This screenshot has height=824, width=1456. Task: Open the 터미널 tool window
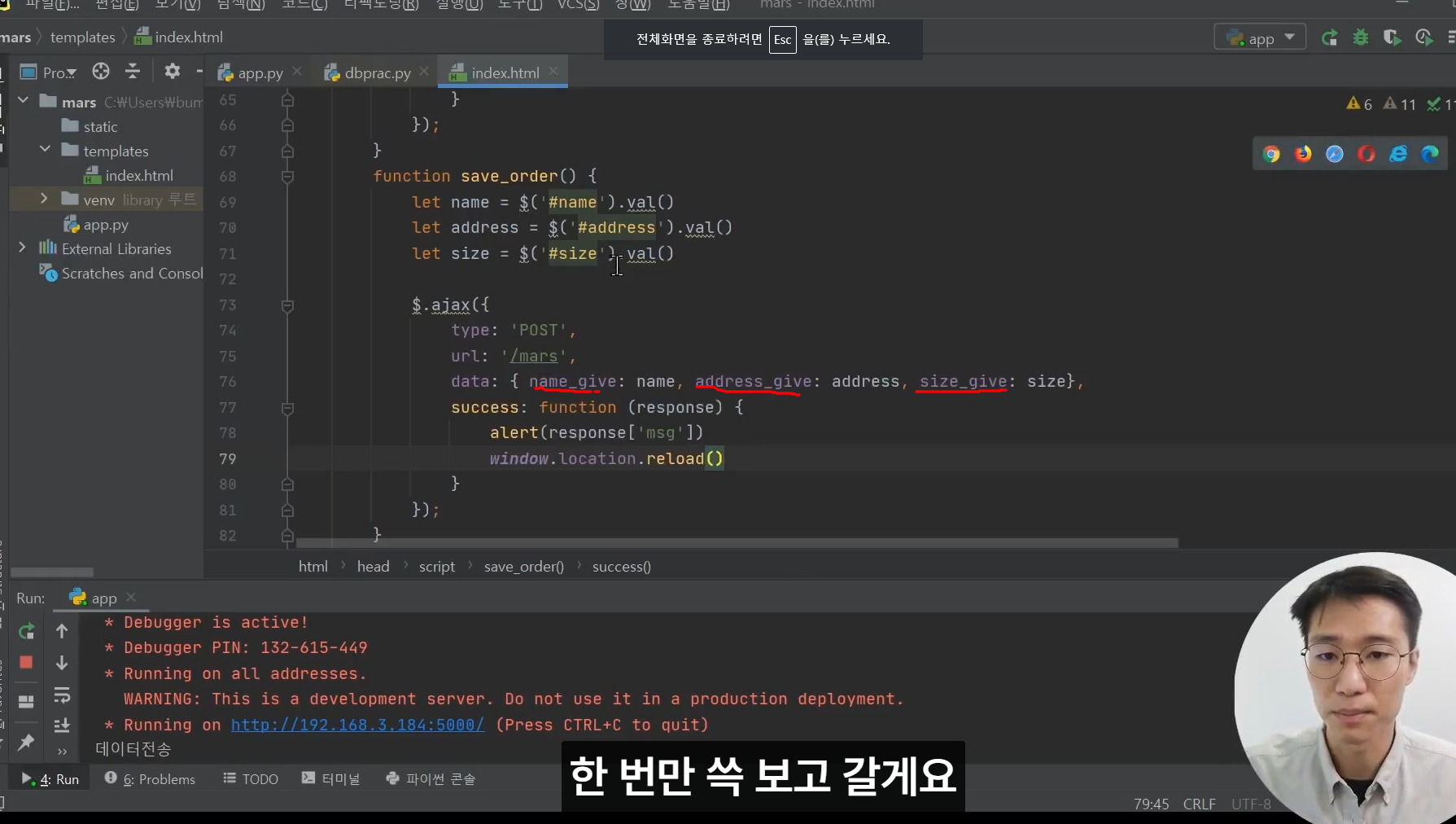tap(330, 779)
